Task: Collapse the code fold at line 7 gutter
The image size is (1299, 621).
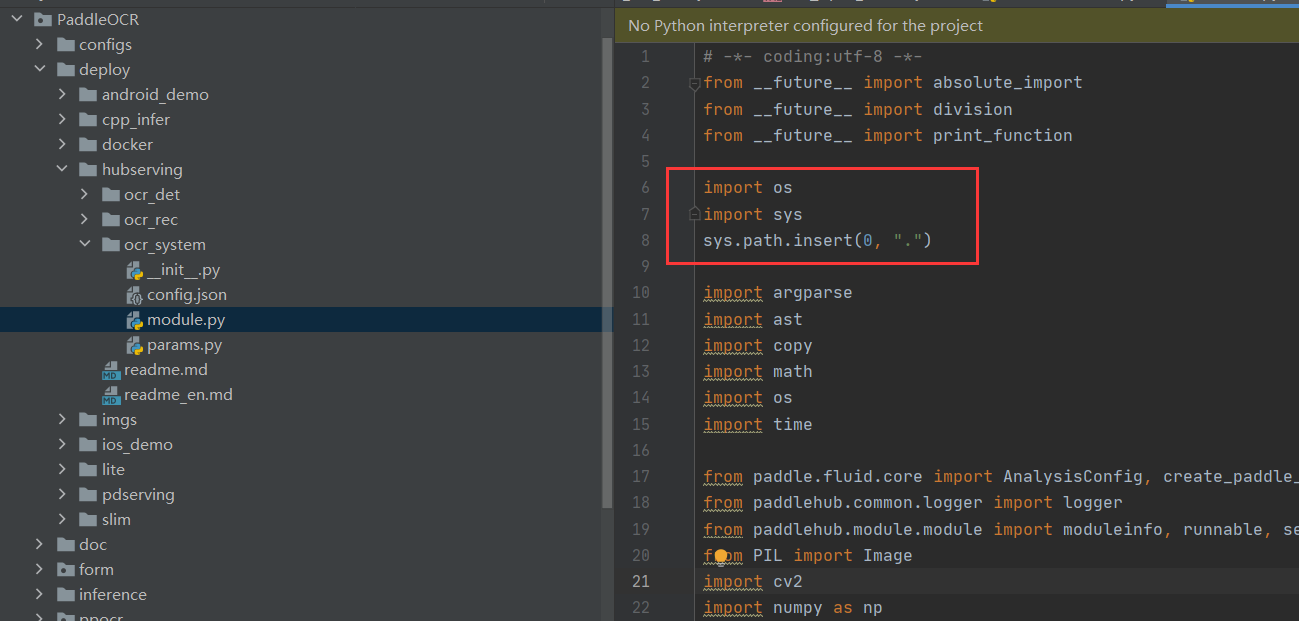Action: pyautogui.click(x=693, y=213)
